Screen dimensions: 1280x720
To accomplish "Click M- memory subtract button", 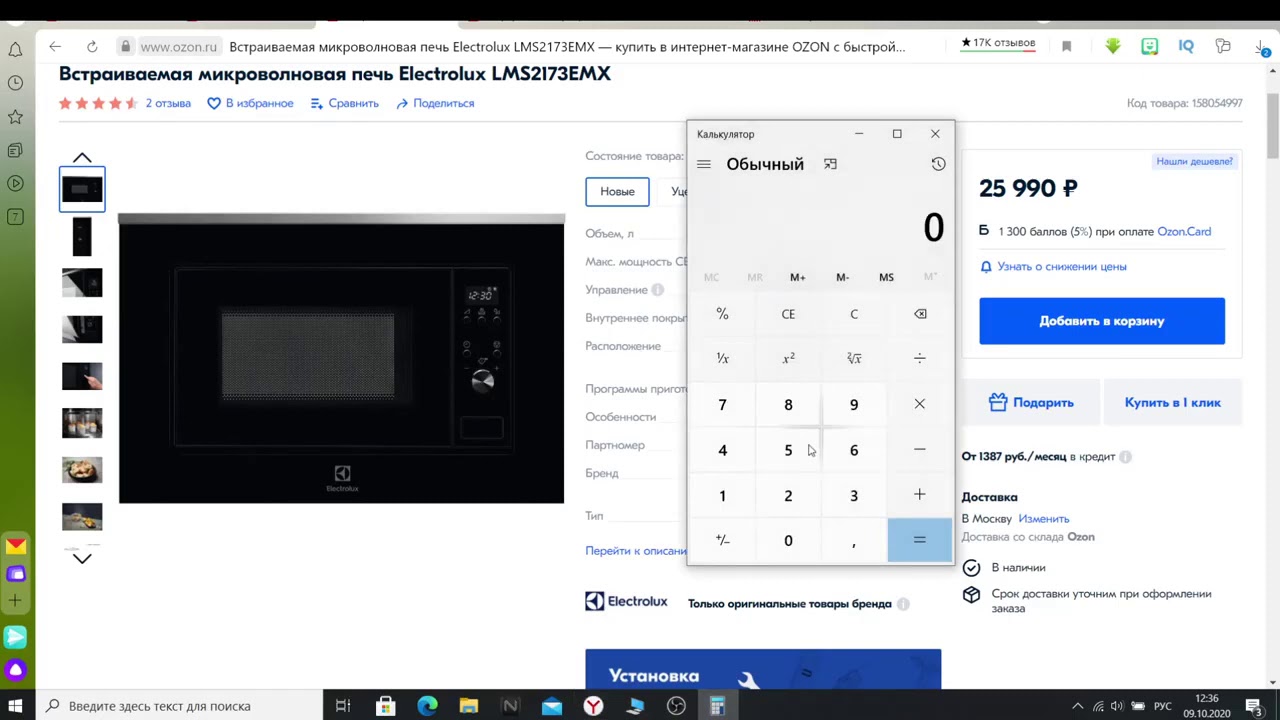I will click(842, 277).
